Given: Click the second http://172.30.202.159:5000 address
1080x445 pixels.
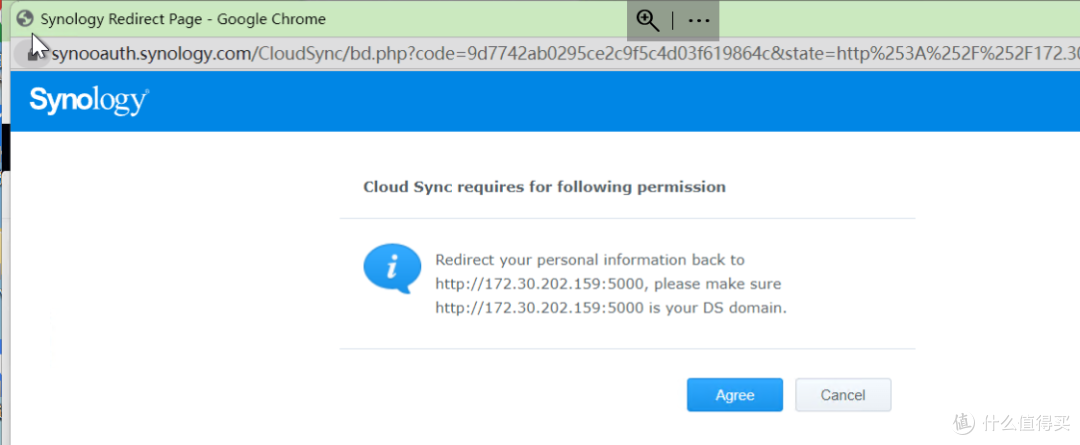Looking at the screenshot, I should (x=539, y=308).
